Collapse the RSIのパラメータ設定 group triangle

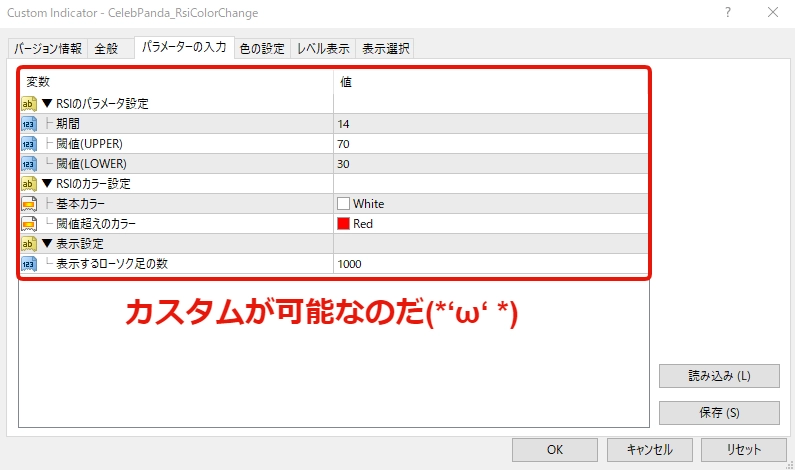[47, 103]
